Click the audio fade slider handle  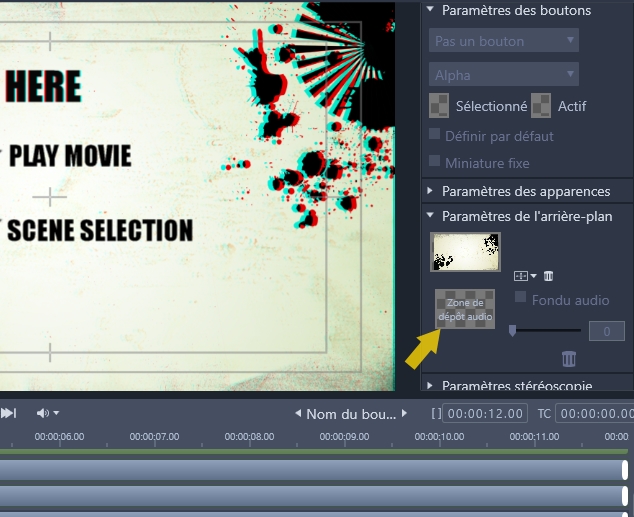pyautogui.click(x=512, y=331)
